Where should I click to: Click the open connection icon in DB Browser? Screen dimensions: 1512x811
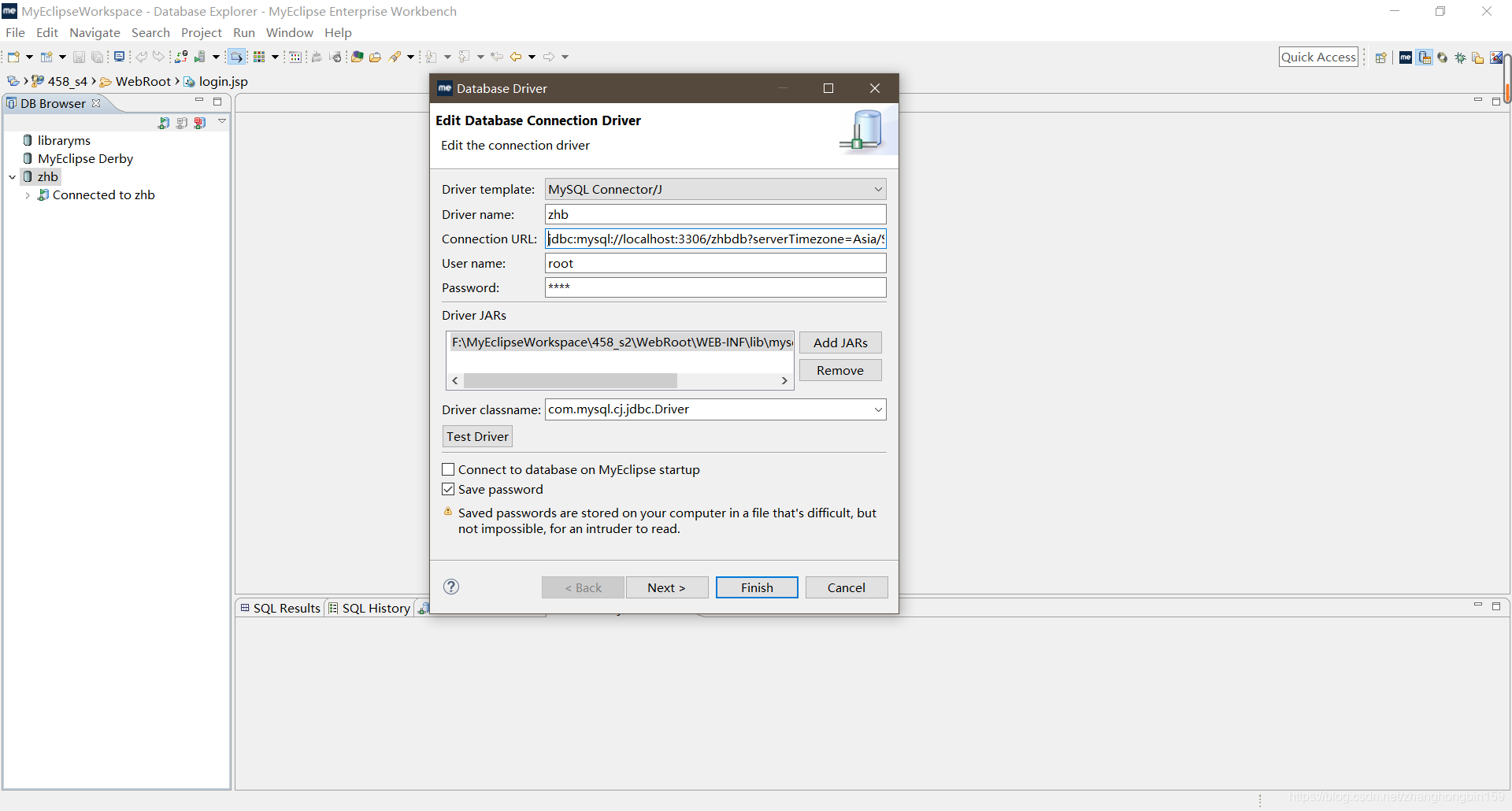(x=164, y=123)
